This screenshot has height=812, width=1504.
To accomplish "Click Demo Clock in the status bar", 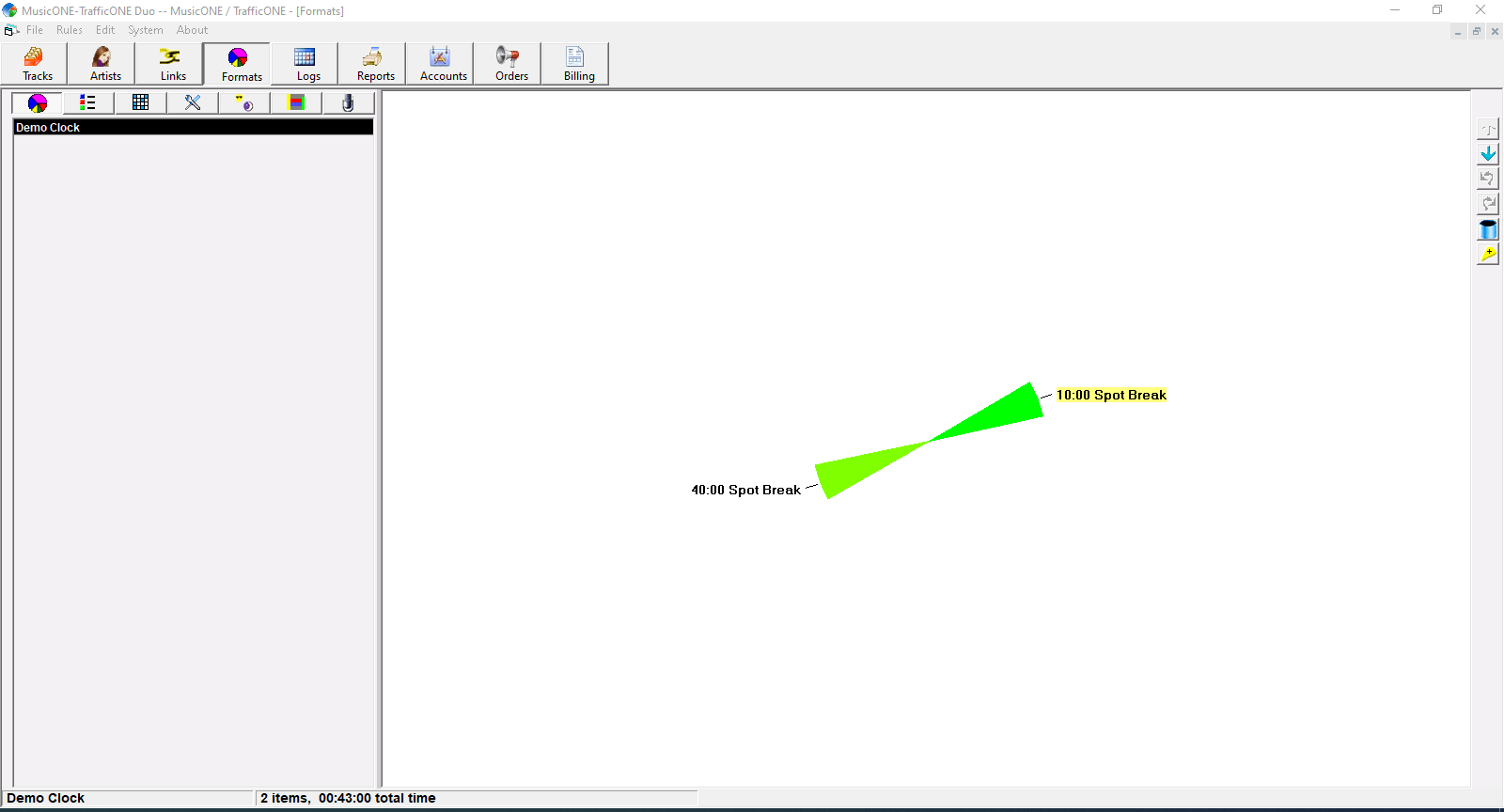I will (45, 798).
